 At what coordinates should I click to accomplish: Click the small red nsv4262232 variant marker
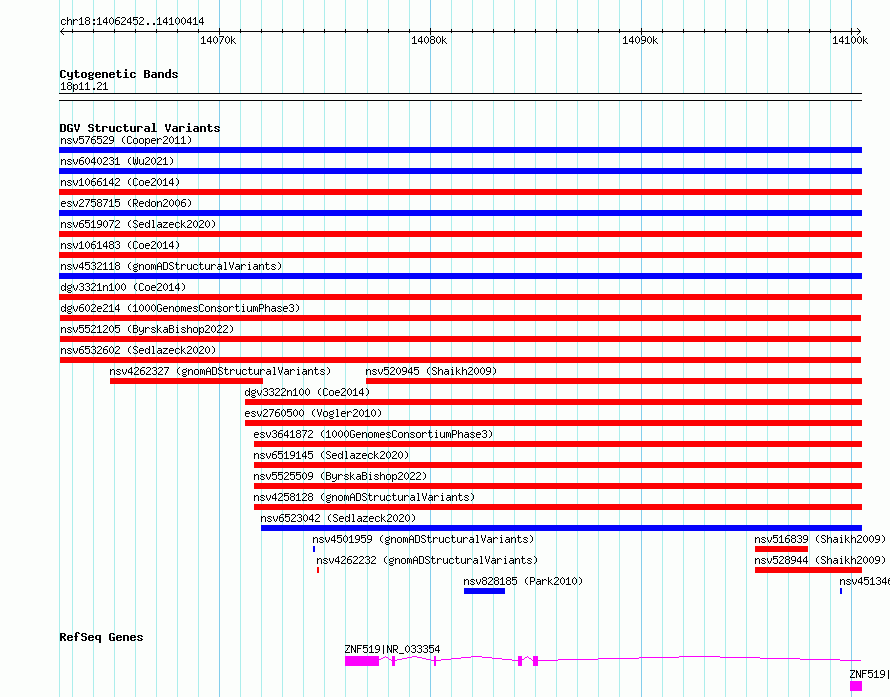point(318,570)
